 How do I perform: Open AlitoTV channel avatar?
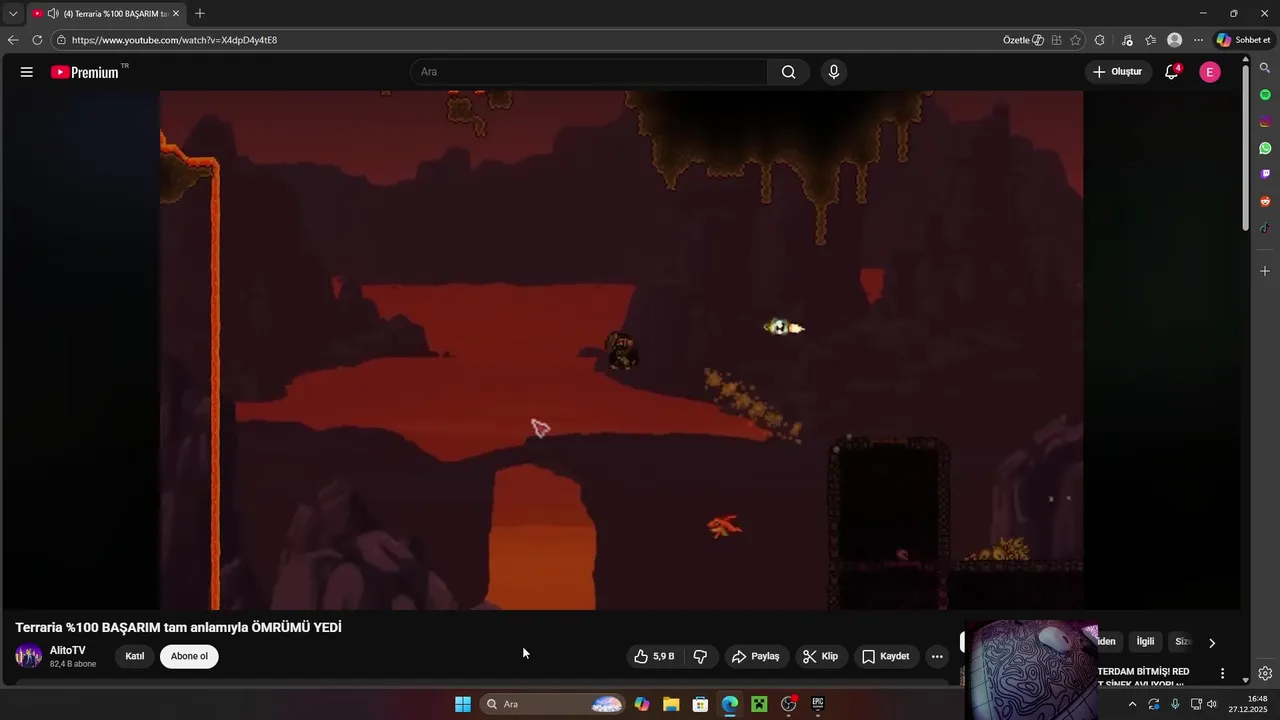pos(28,656)
